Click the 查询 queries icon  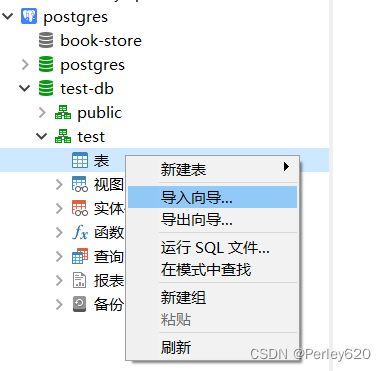[x=80, y=256]
